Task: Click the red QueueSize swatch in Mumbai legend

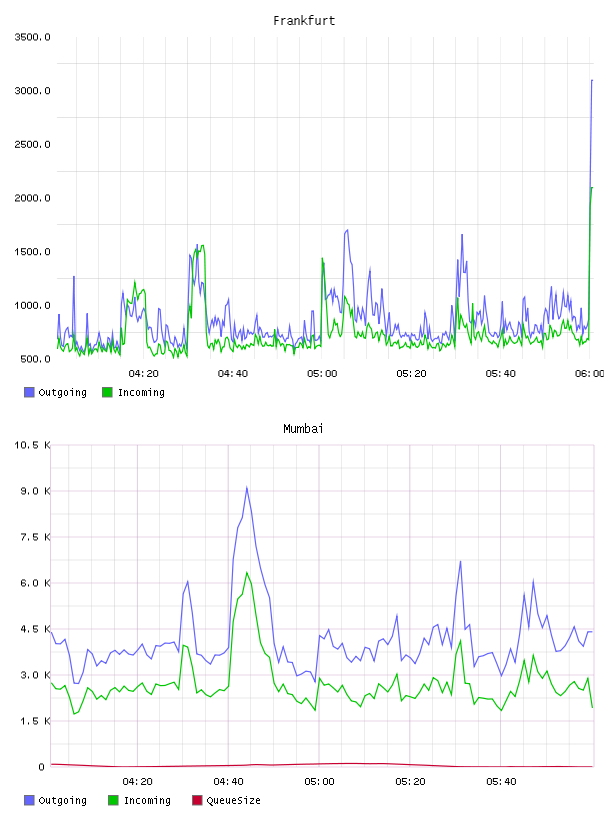Action: point(197,800)
